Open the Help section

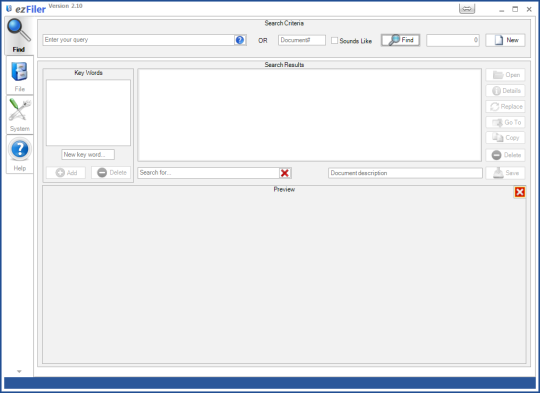pyautogui.click(x=20, y=154)
